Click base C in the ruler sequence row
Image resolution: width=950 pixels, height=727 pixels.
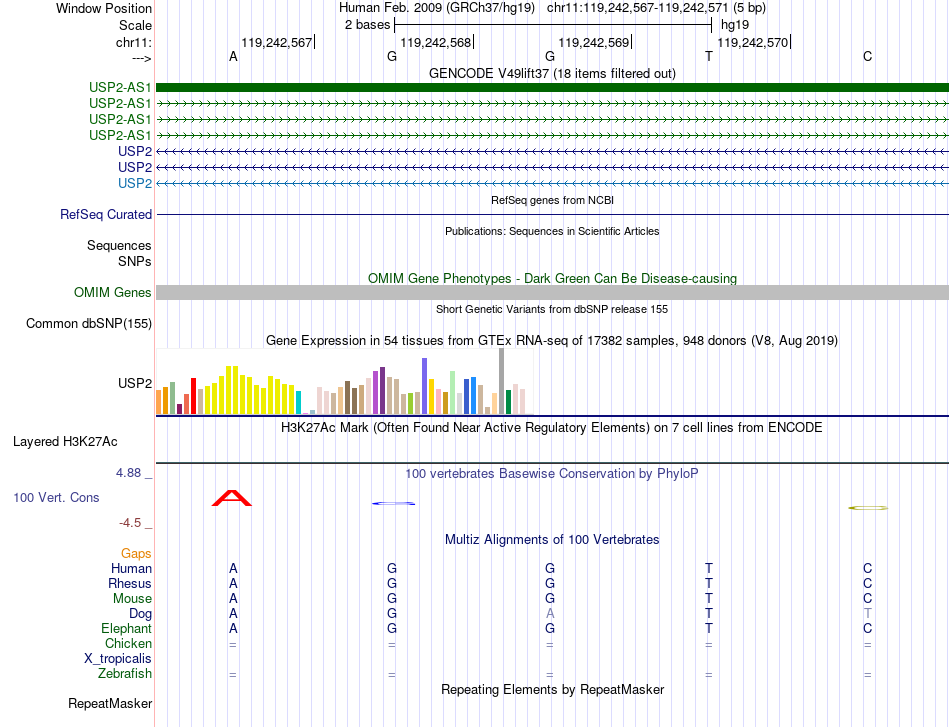point(868,56)
